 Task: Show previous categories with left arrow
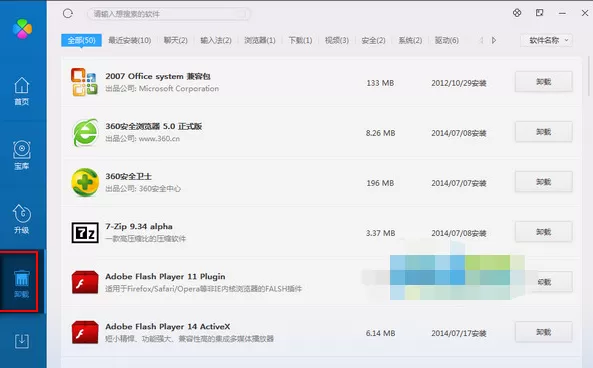481,40
